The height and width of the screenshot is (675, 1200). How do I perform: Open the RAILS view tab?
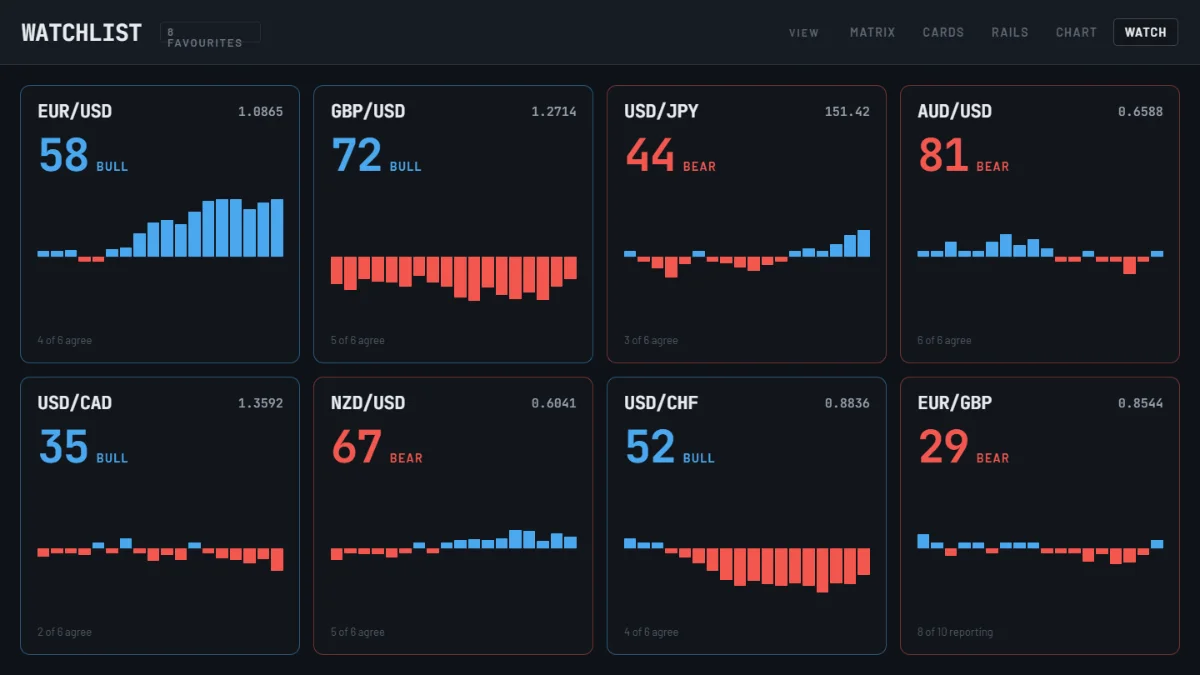[1010, 32]
